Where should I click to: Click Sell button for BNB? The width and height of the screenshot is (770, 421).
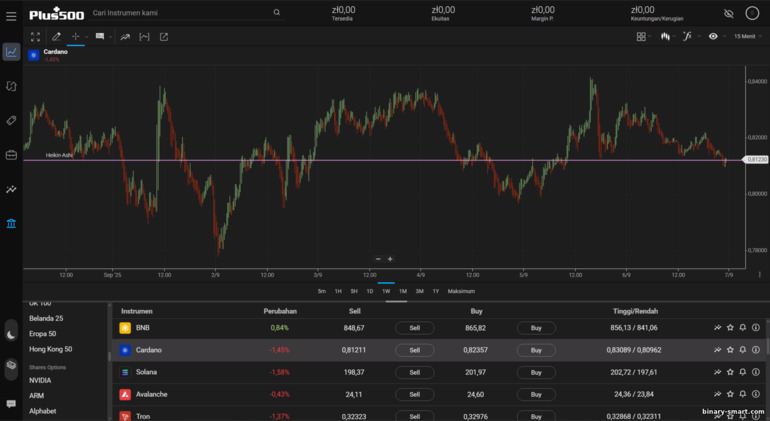click(x=414, y=328)
